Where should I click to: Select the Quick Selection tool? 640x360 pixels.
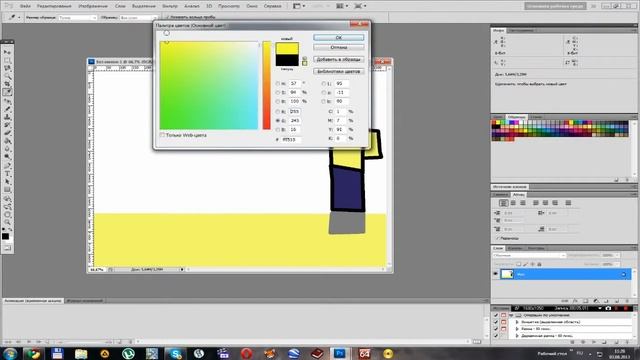click(x=7, y=76)
